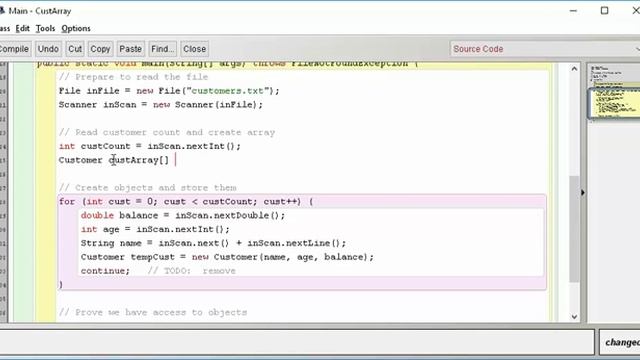Click the Cut button
Screen dimensions: 640x360
tap(75, 49)
